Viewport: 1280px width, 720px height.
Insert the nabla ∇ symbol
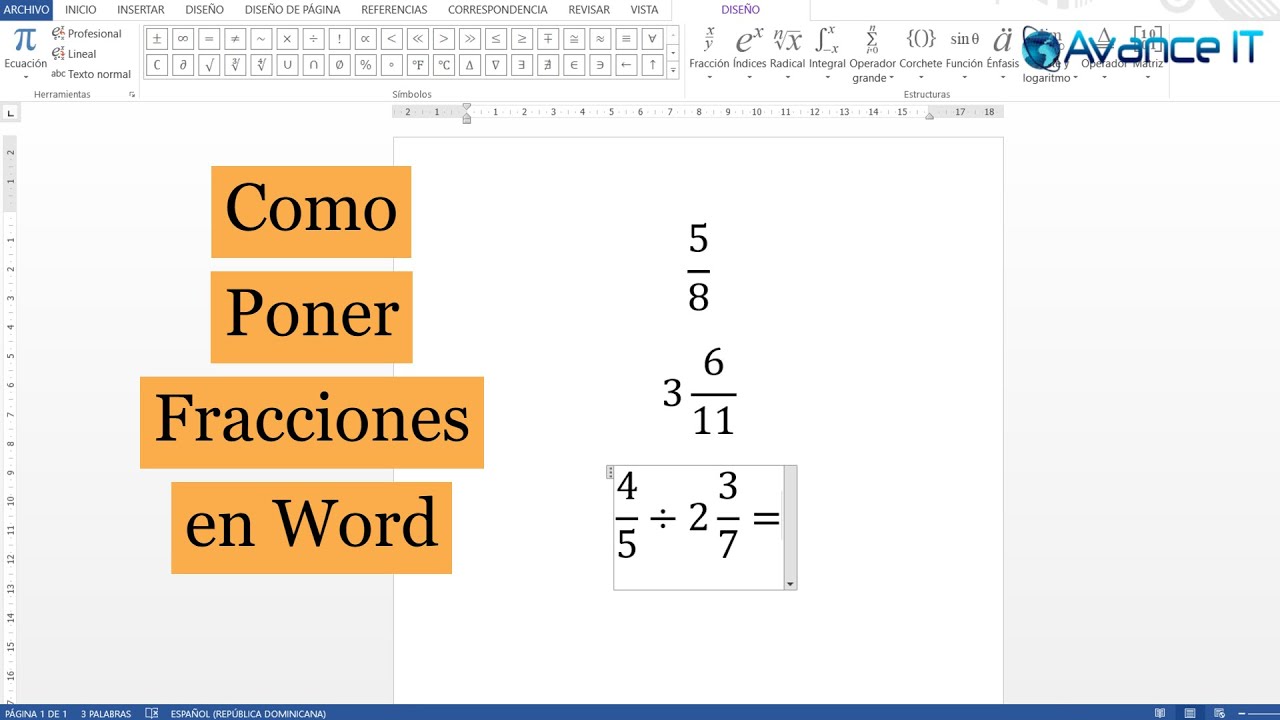coord(495,65)
